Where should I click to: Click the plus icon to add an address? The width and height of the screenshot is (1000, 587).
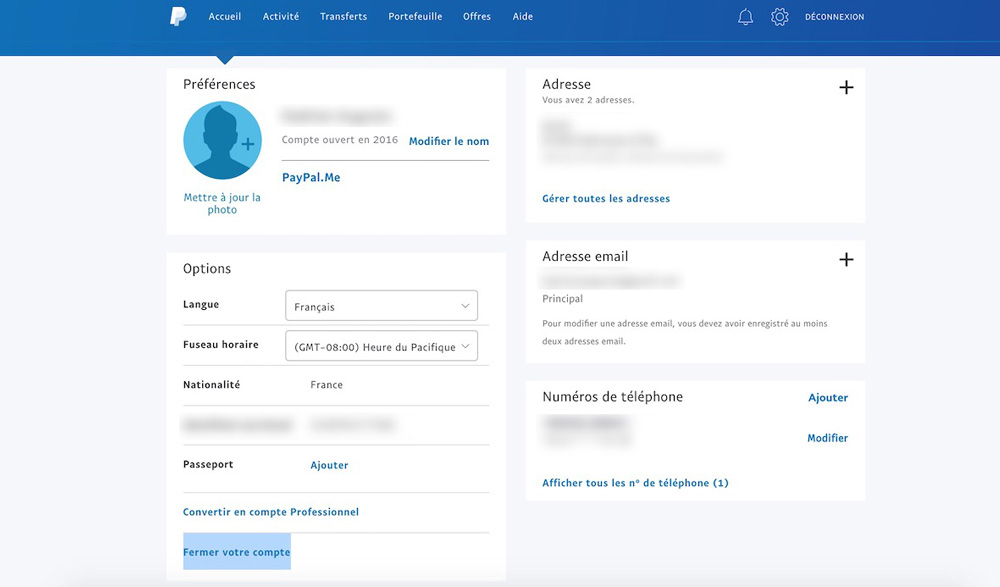[846, 87]
